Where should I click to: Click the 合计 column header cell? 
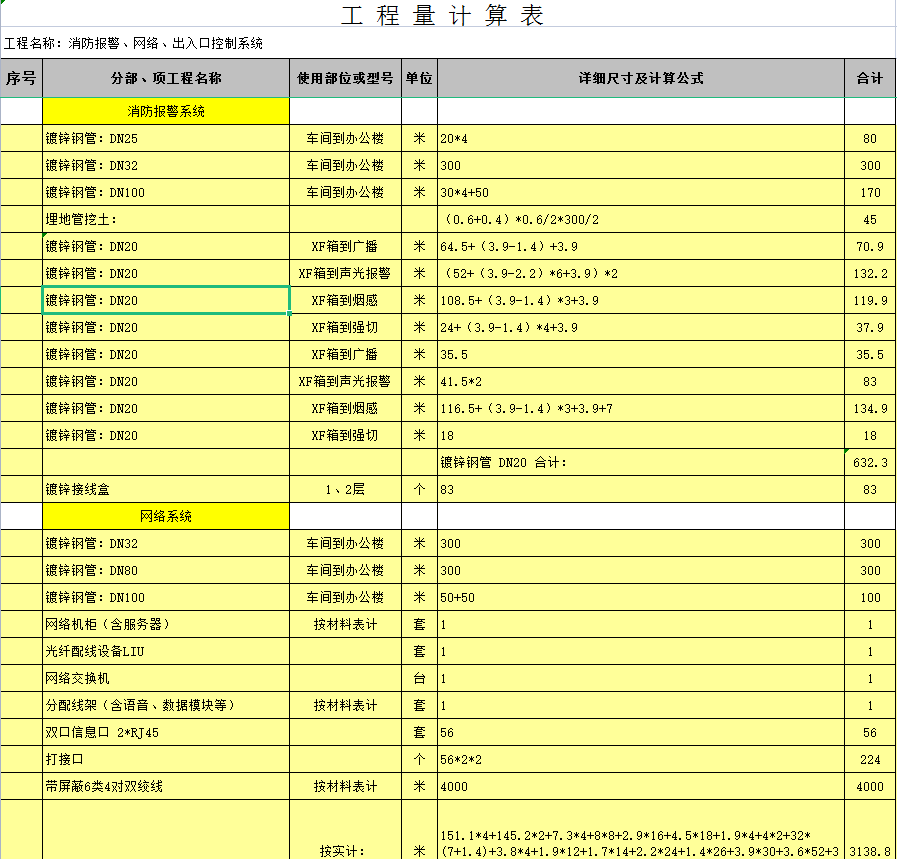[x=869, y=78]
